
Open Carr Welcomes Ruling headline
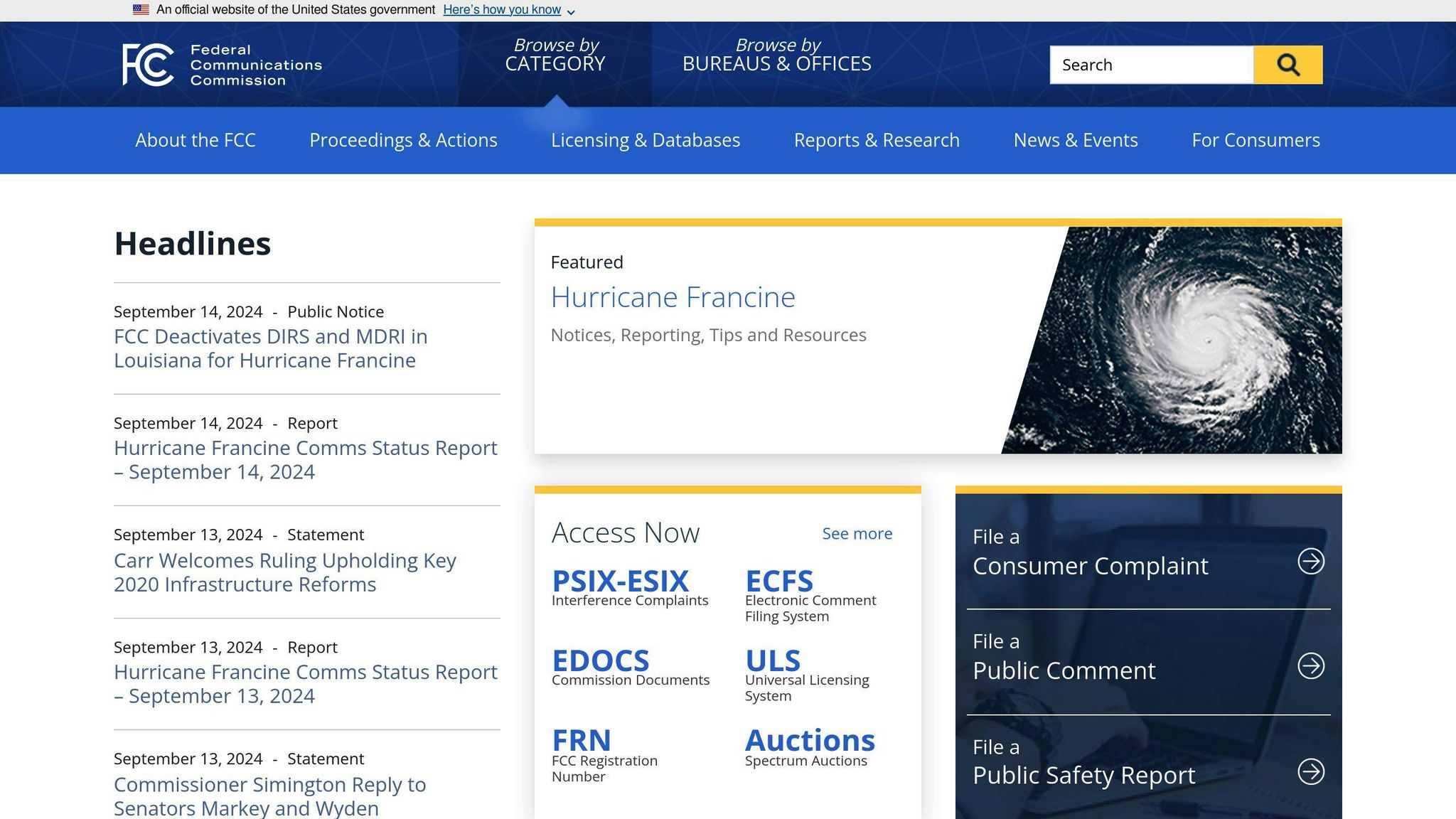[285, 572]
